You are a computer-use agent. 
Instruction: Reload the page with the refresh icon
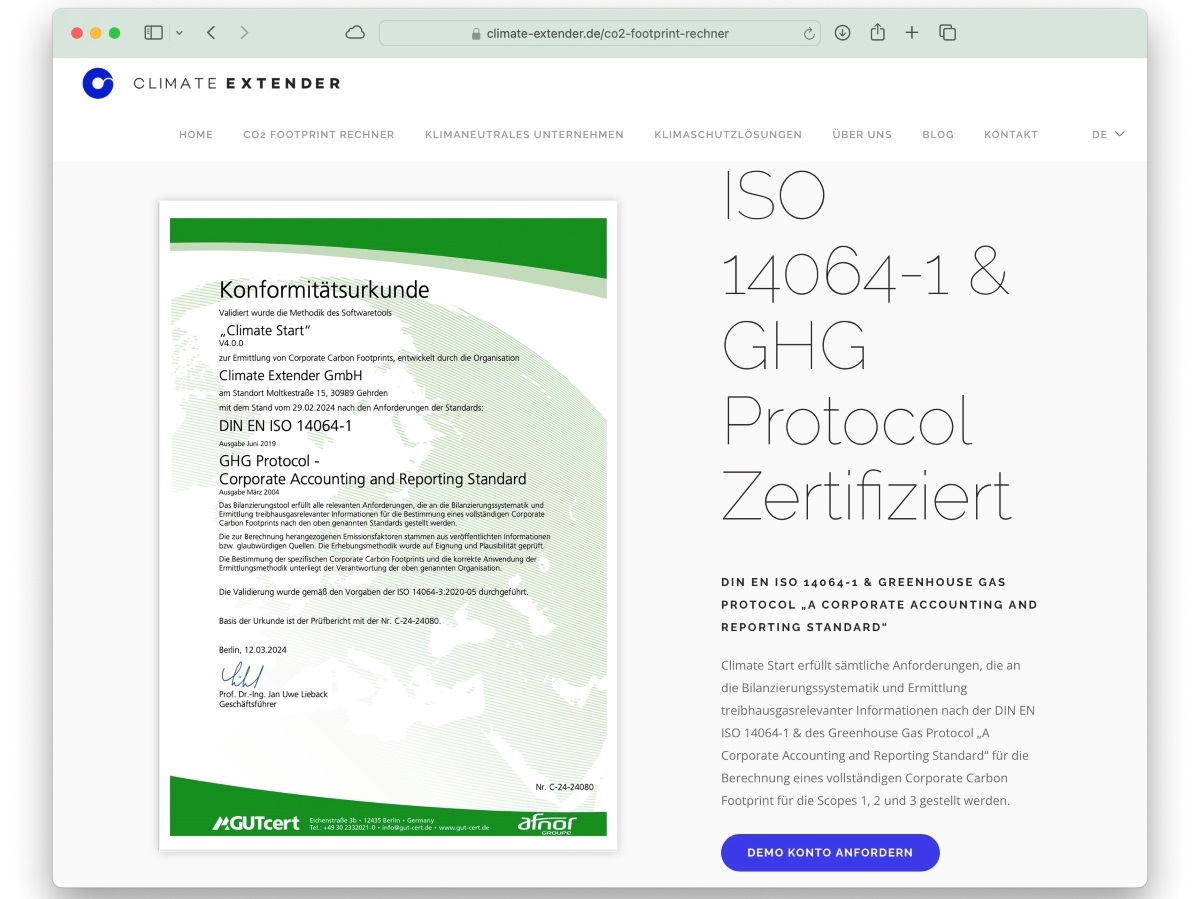tap(809, 33)
